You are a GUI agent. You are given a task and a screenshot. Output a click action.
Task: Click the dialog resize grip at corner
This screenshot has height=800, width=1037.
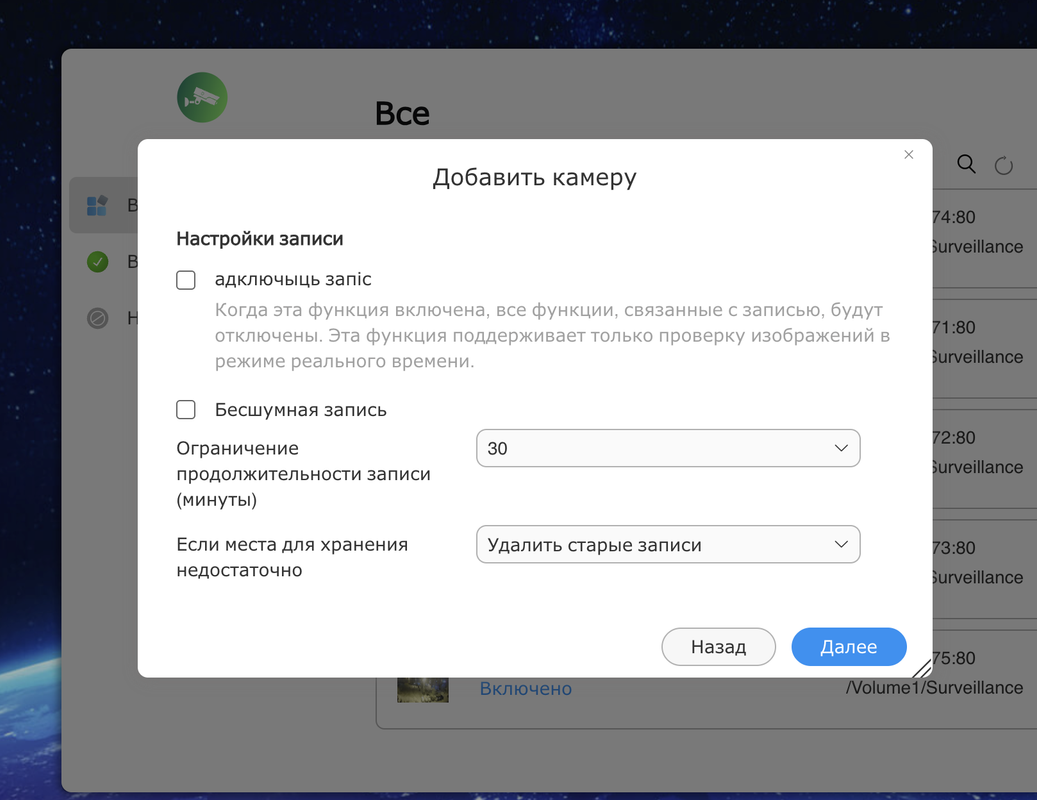[922, 668]
